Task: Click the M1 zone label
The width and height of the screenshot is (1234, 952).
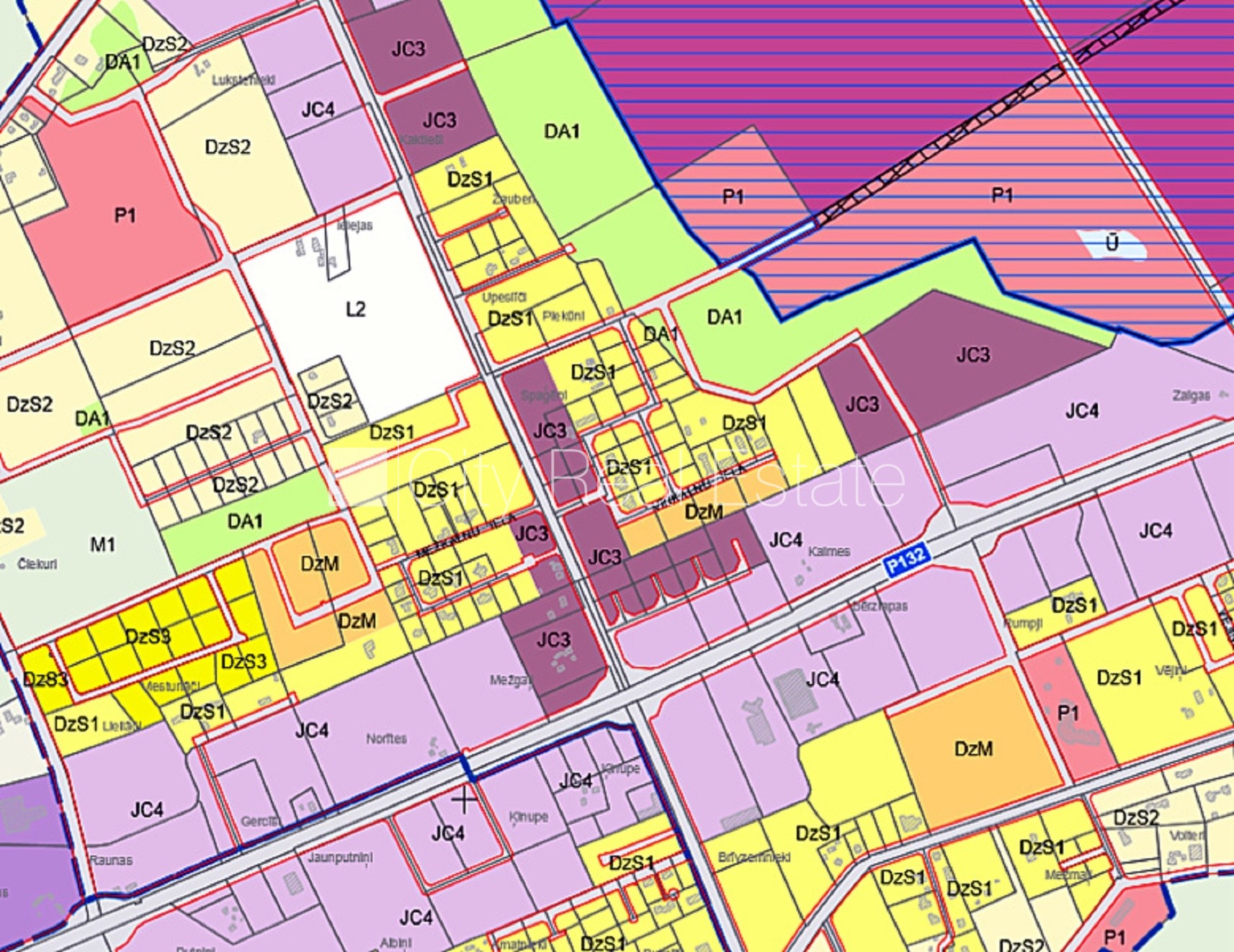Action: tap(102, 545)
